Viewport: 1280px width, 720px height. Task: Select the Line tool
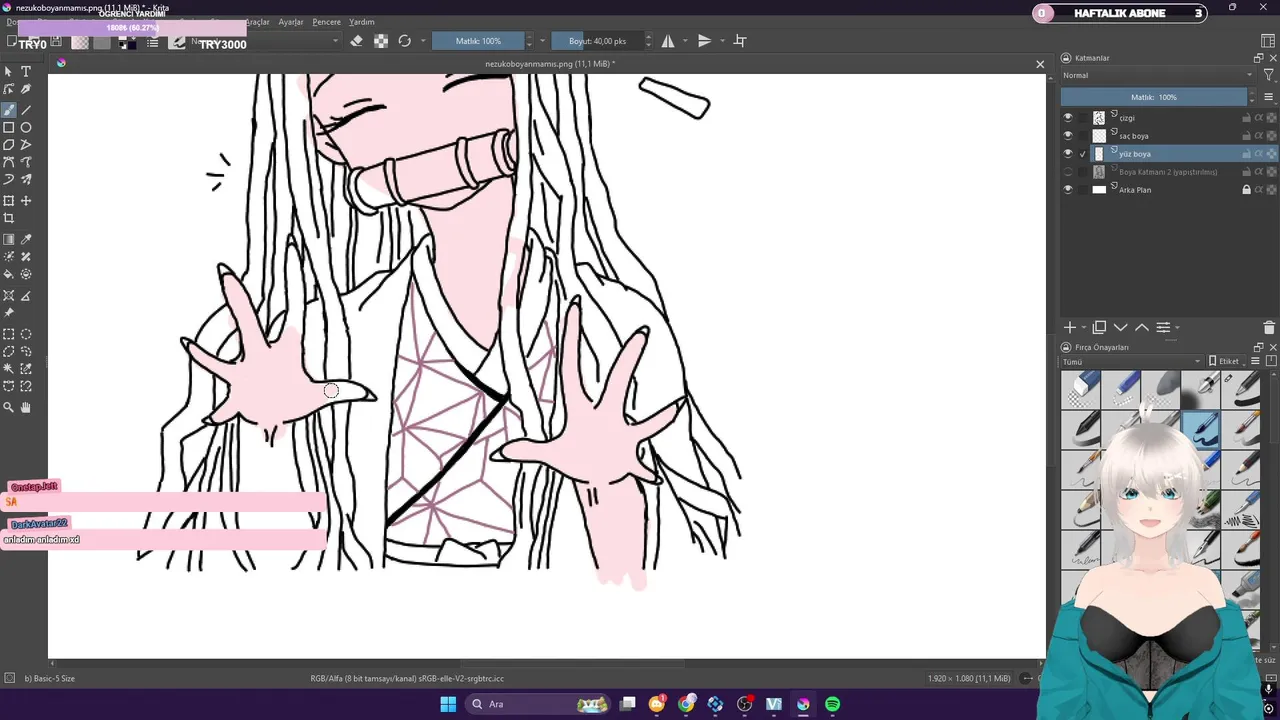click(x=26, y=110)
